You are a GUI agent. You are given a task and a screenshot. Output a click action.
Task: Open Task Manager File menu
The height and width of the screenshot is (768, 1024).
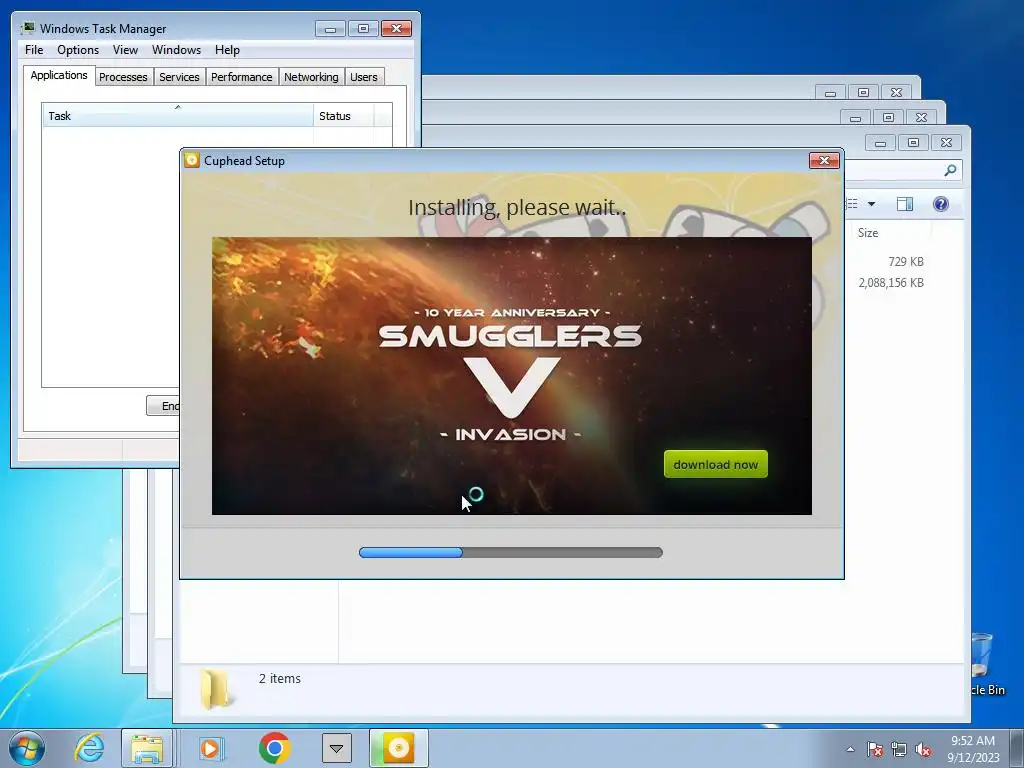point(34,50)
